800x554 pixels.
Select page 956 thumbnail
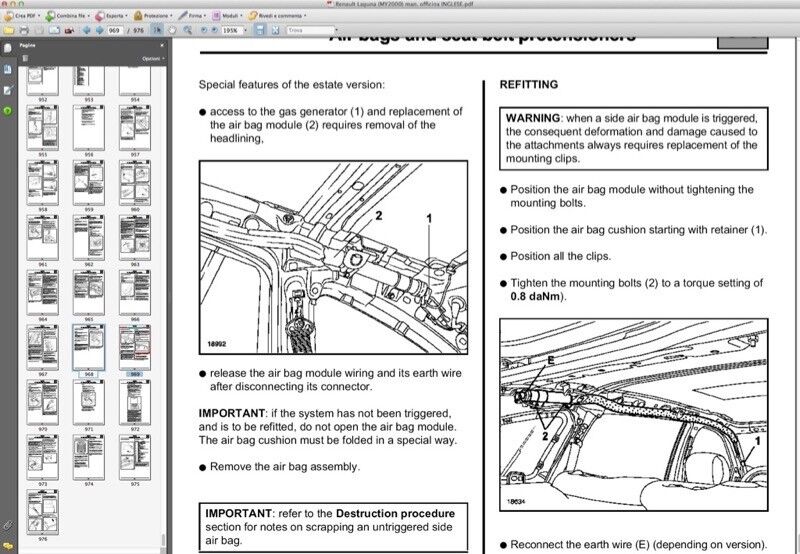(x=89, y=128)
